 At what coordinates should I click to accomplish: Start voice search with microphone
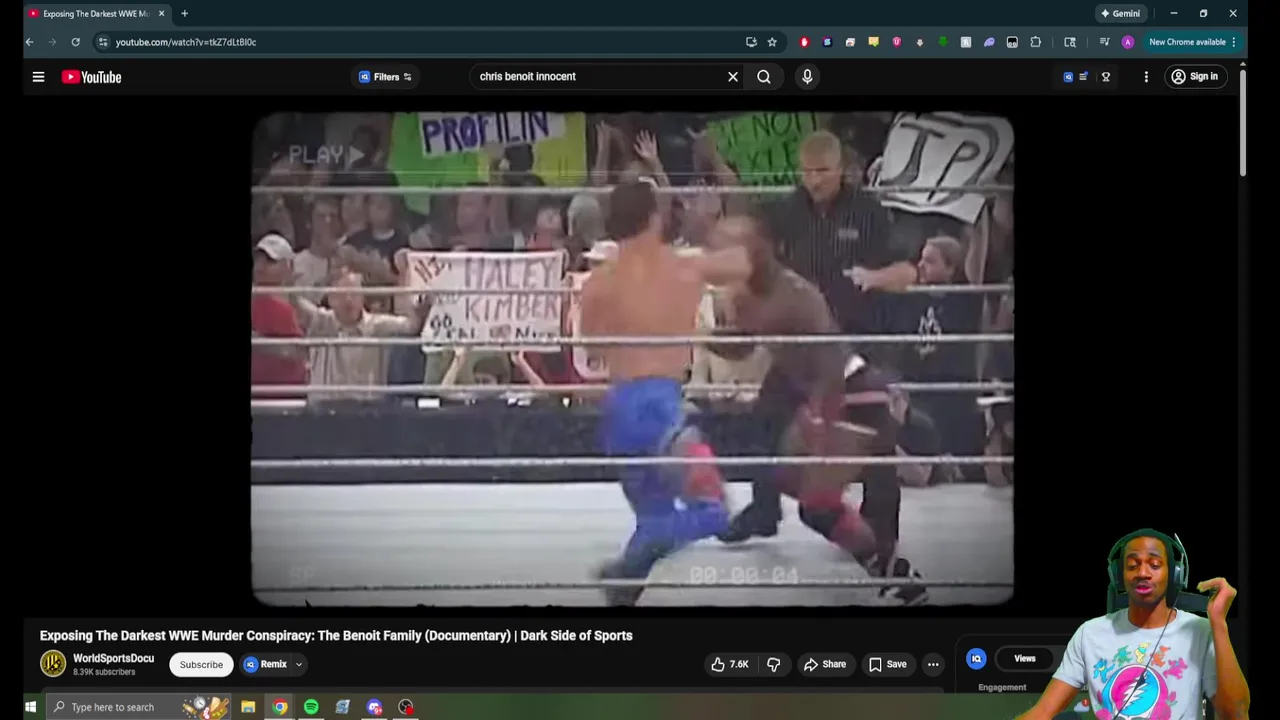click(x=807, y=77)
